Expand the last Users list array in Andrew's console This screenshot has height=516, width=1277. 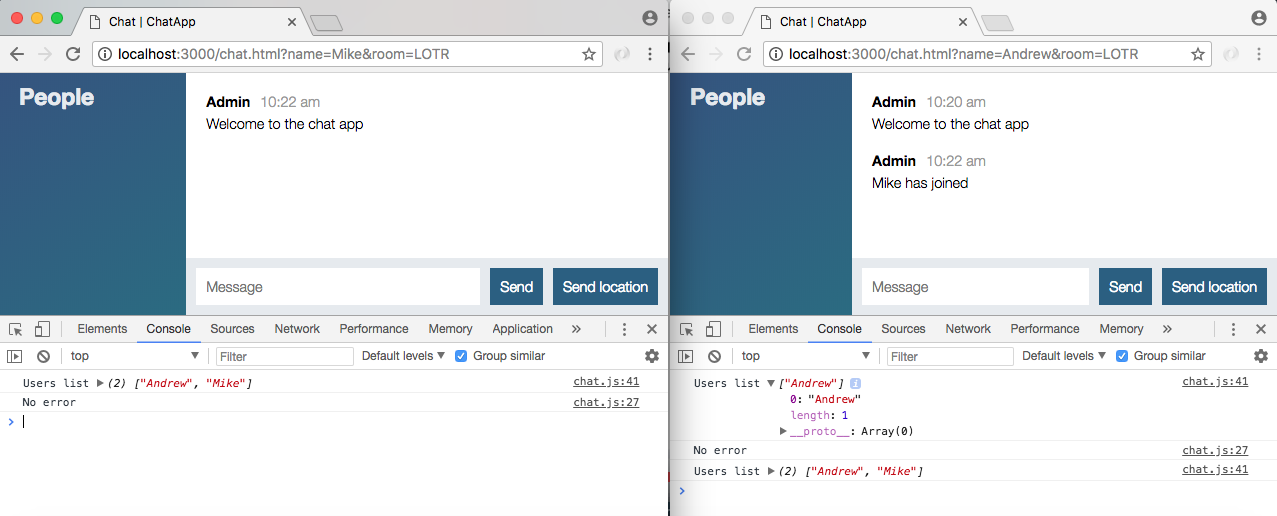(771, 471)
